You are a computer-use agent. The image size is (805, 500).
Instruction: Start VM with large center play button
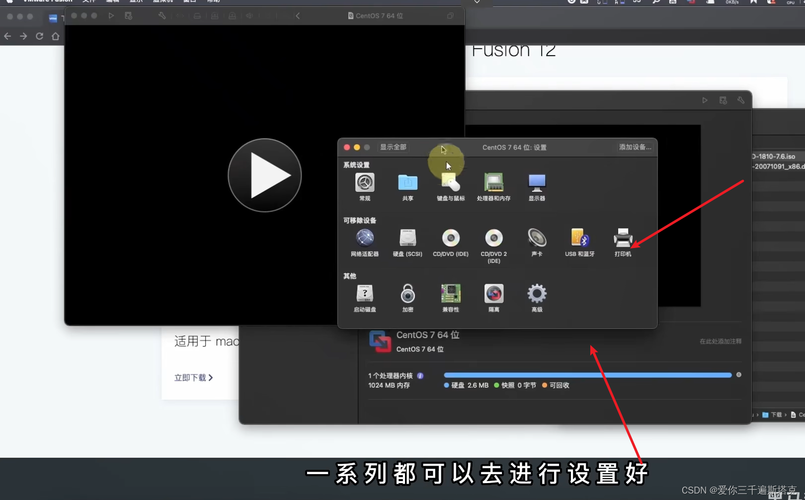click(x=265, y=176)
